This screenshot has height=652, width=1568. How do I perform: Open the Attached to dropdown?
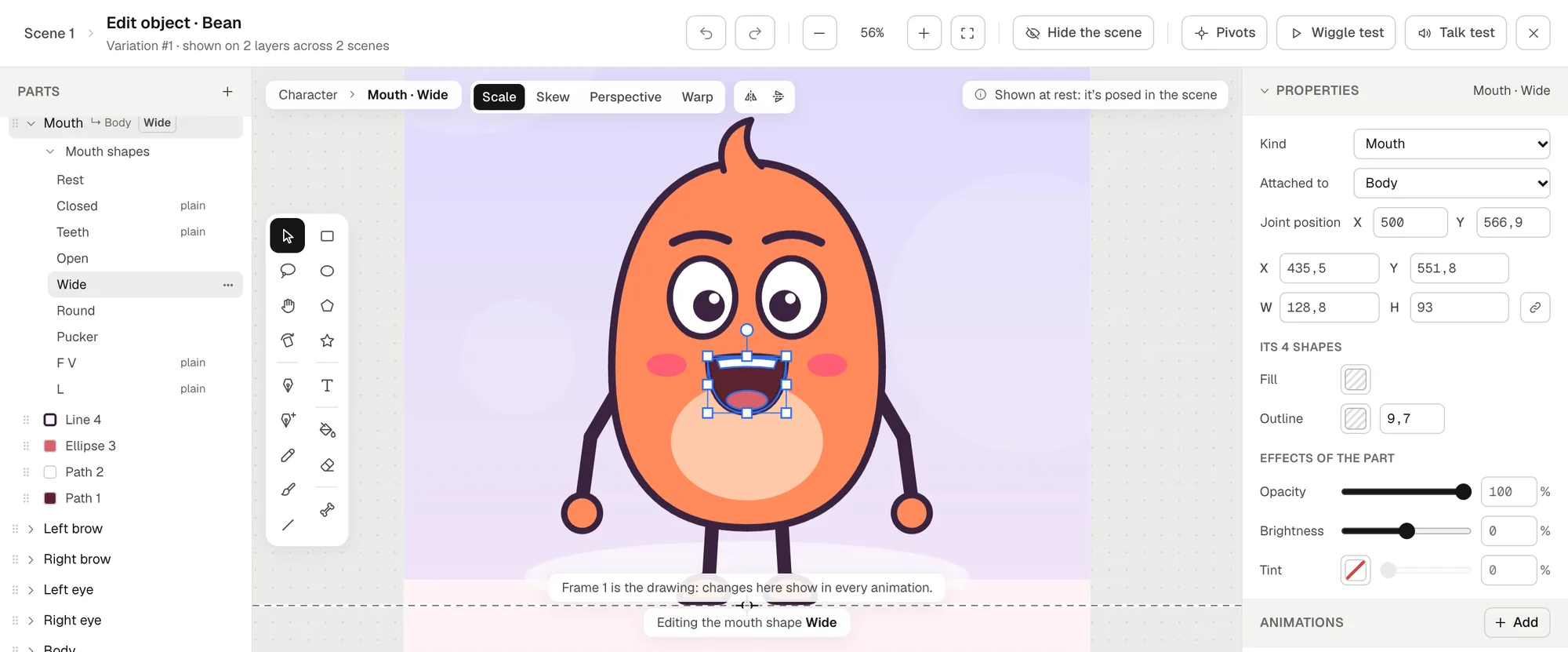[x=1452, y=183]
